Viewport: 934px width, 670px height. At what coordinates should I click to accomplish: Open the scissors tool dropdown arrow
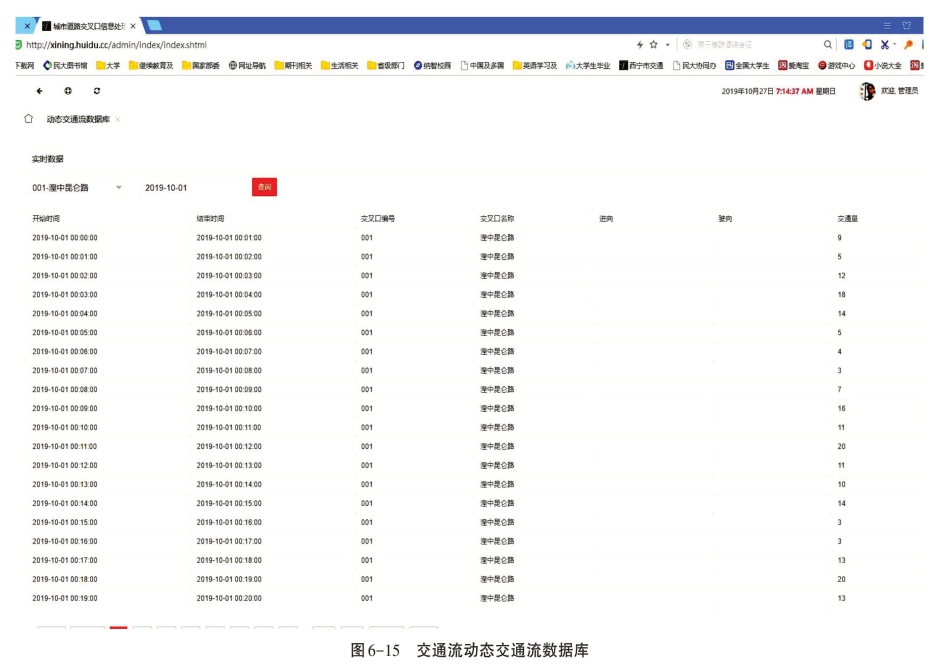click(894, 45)
